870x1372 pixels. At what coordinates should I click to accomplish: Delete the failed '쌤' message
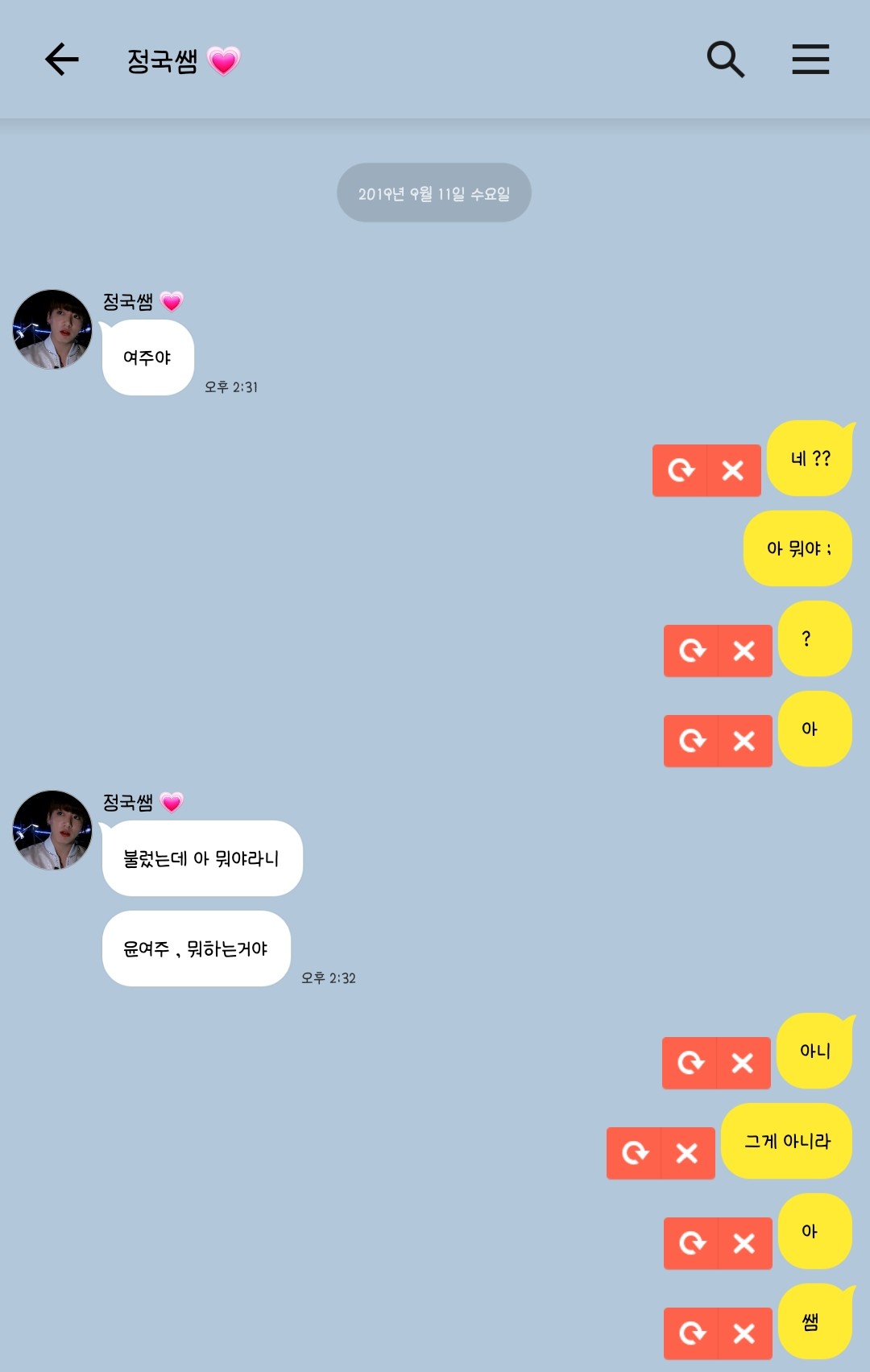point(745,1333)
